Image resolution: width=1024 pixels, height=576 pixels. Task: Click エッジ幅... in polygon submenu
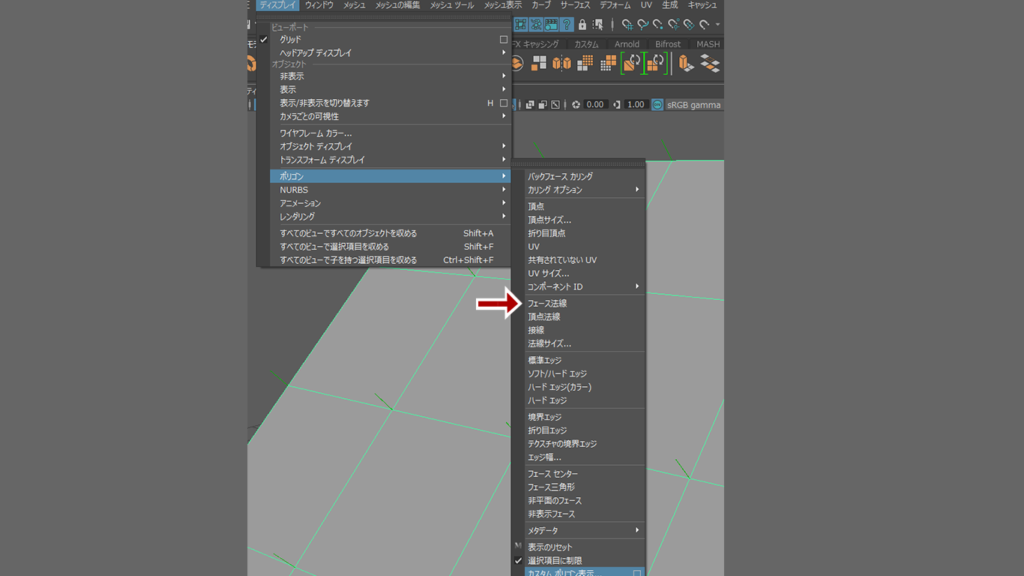coord(579,457)
